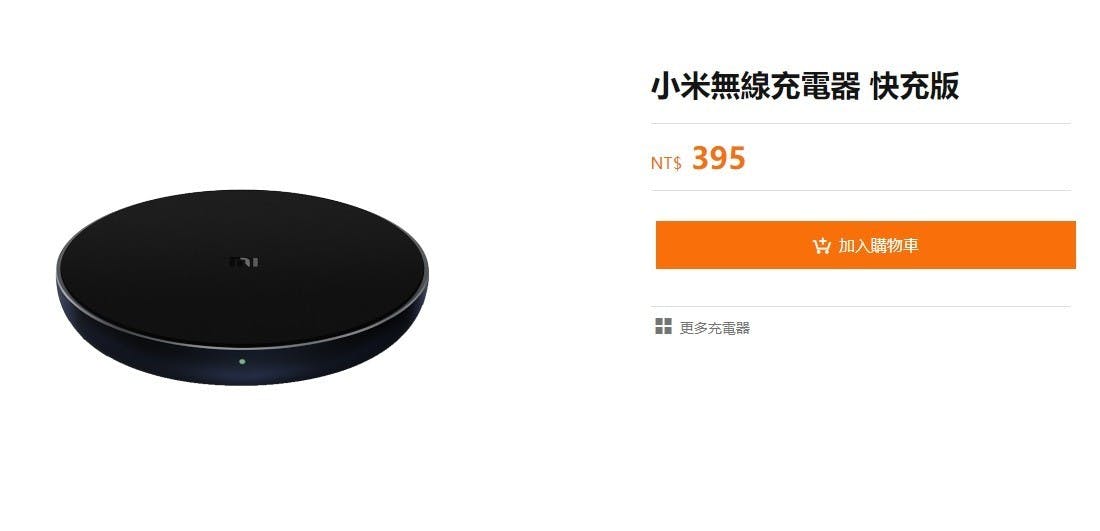Click the grid icon beside 更多充電器
Screen dimensions: 1100x531
663,326
